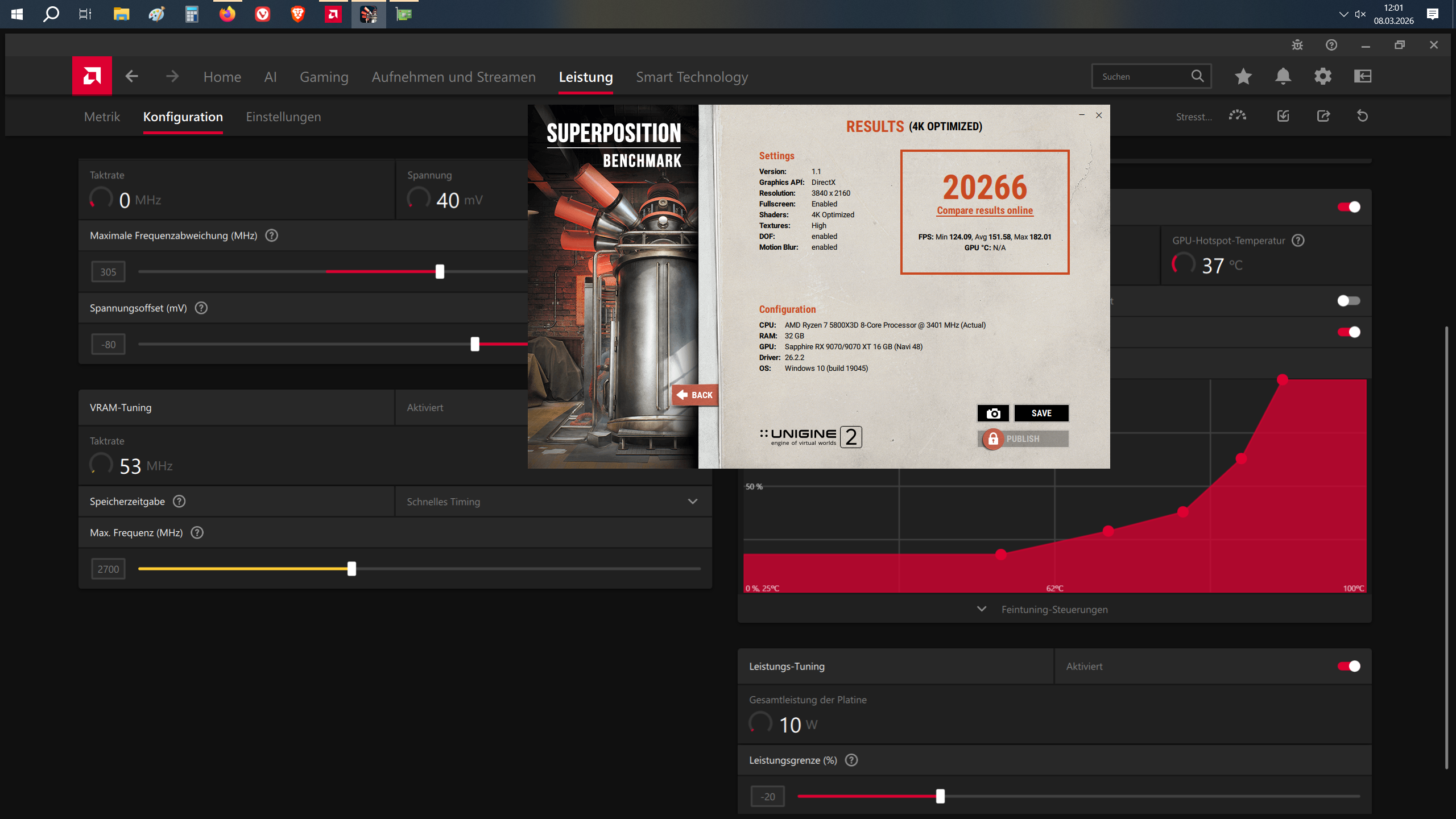This screenshot has height=819, width=1456.
Task: Open the notifications bell
Action: 1283,76
